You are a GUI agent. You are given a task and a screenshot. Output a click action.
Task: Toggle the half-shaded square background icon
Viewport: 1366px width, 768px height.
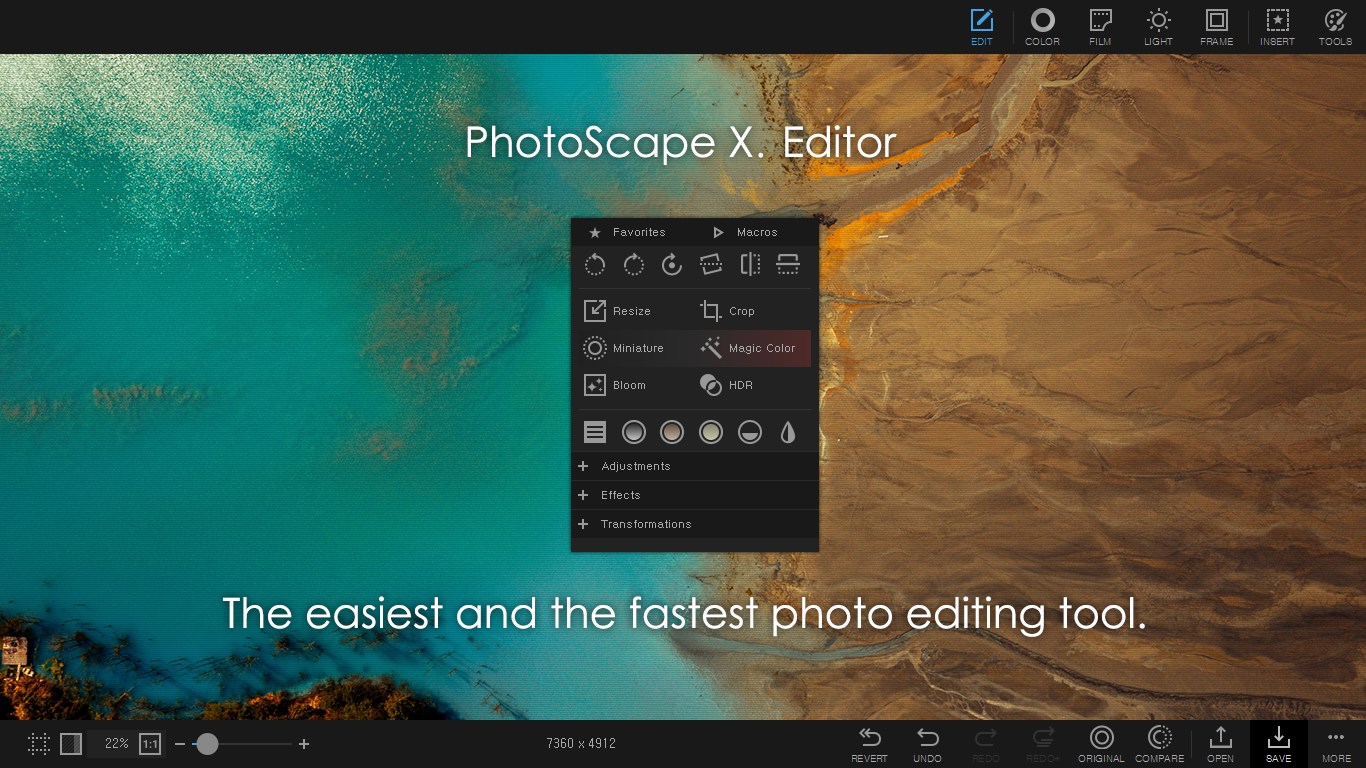click(71, 744)
